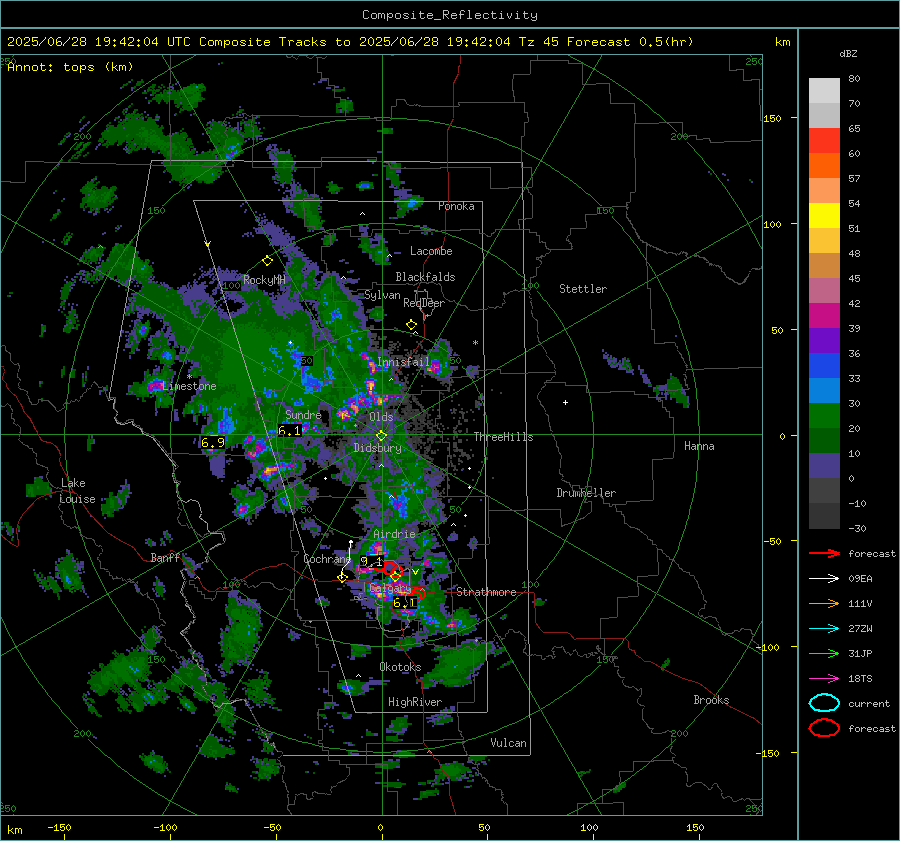The image size is (900, 841).
Task: Click the Ponoka city label
Action: pyautogui.click(x=456, y=206)
